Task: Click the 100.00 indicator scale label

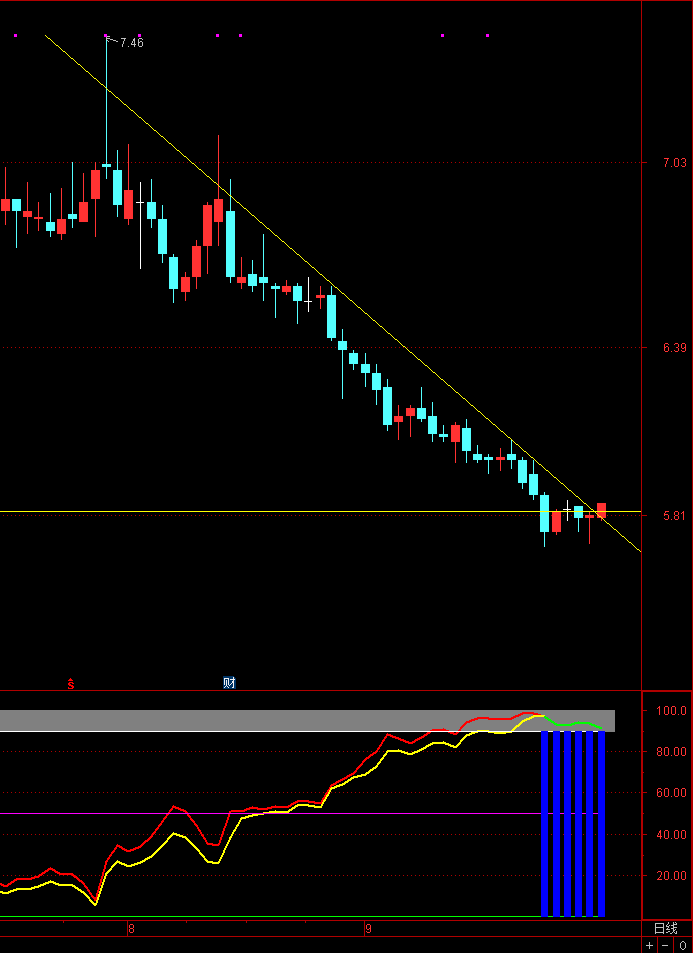Action: click(671, 711)
